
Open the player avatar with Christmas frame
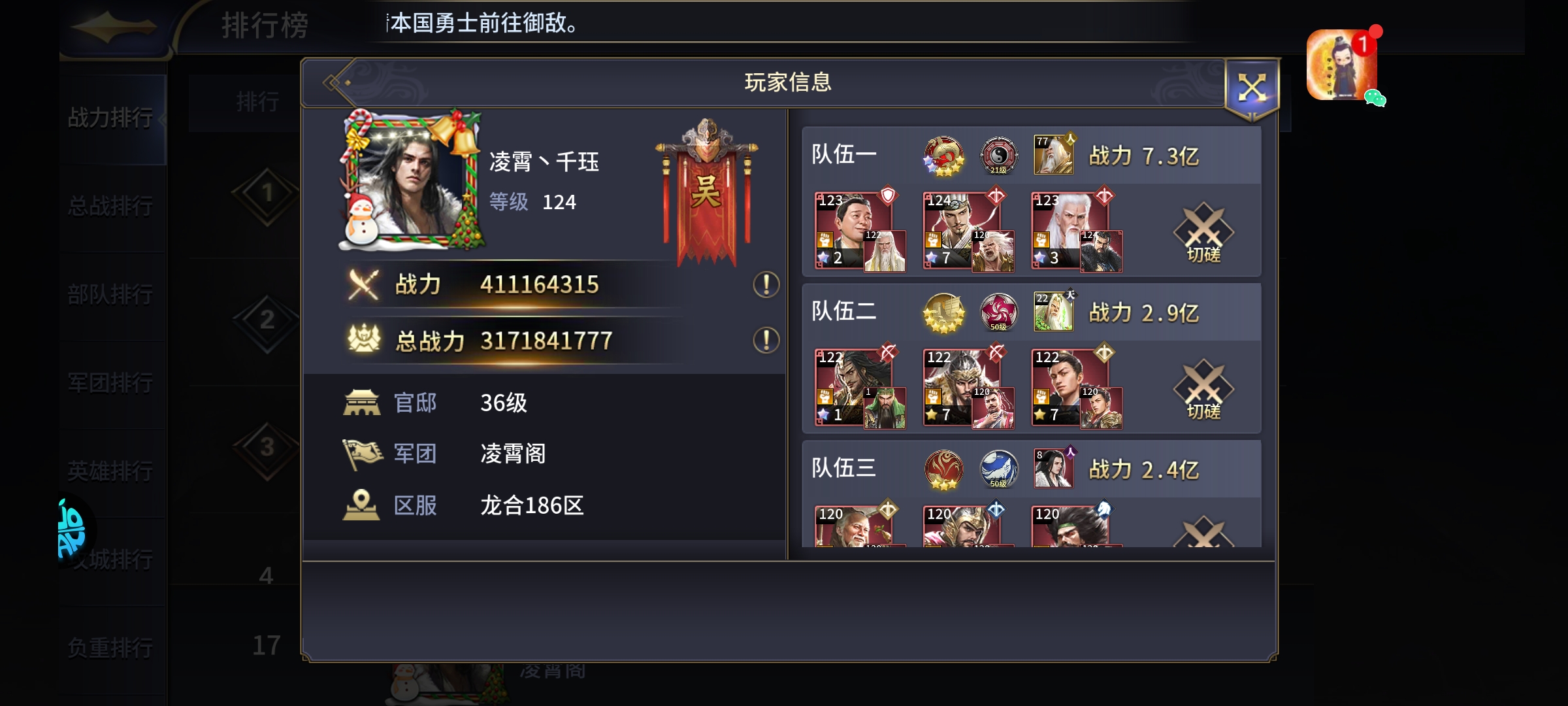412,180
